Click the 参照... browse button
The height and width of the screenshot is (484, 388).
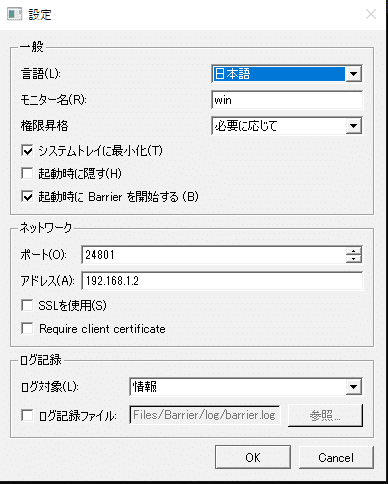325,415
